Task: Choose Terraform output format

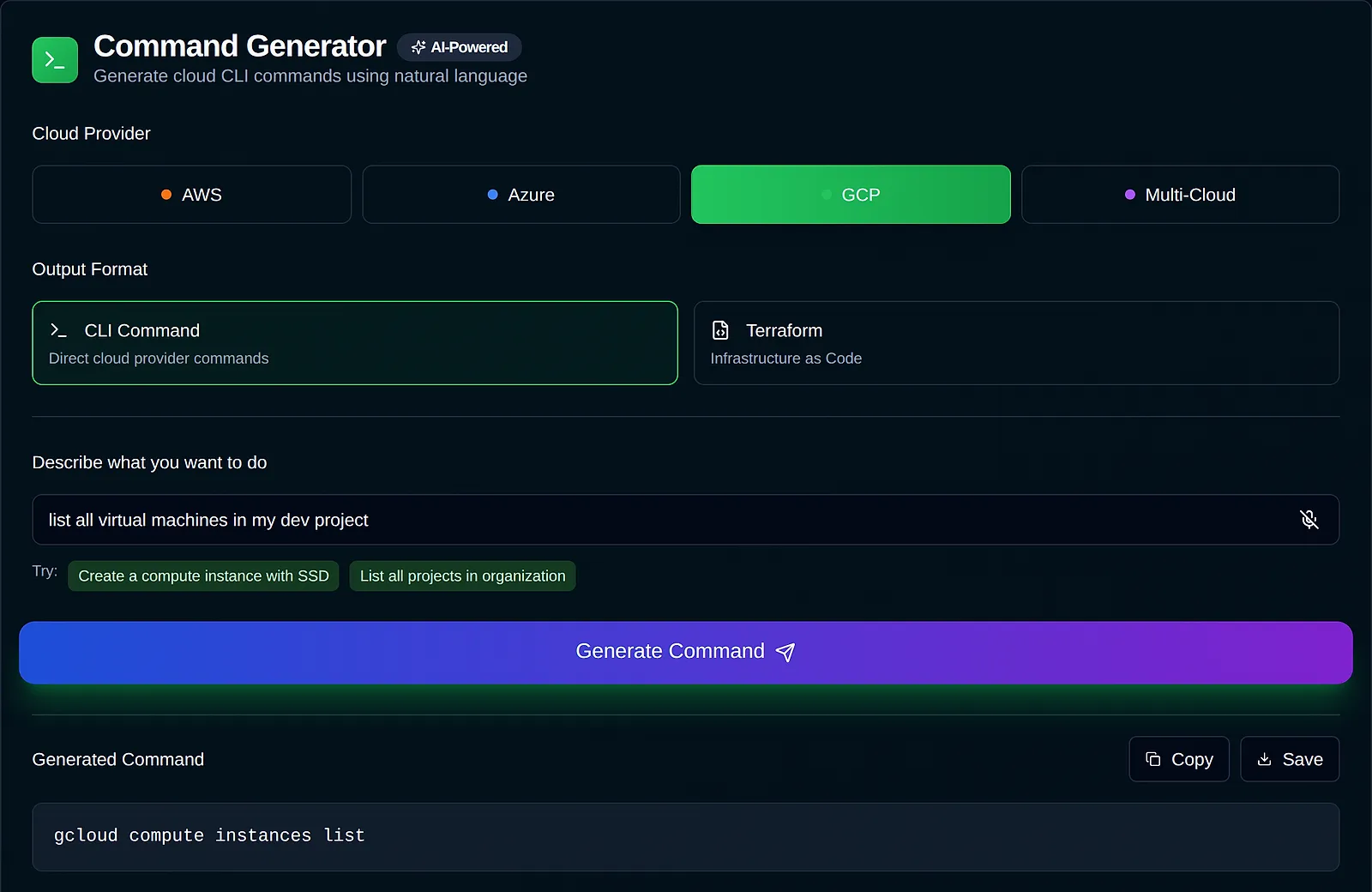Action: point(1016,343)
